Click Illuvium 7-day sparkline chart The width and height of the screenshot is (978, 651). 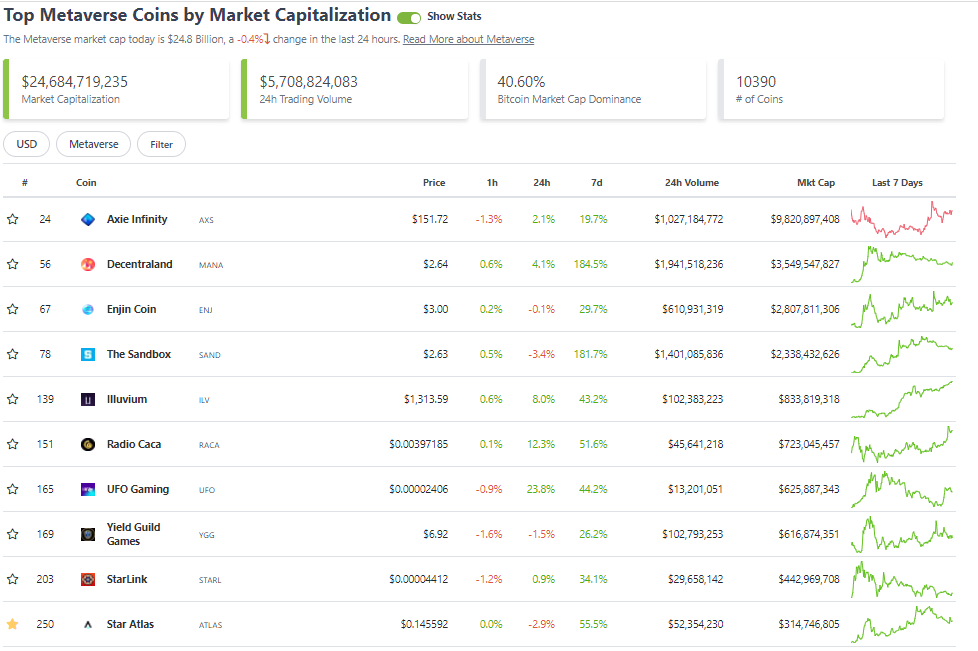click(x=902, y=399)
